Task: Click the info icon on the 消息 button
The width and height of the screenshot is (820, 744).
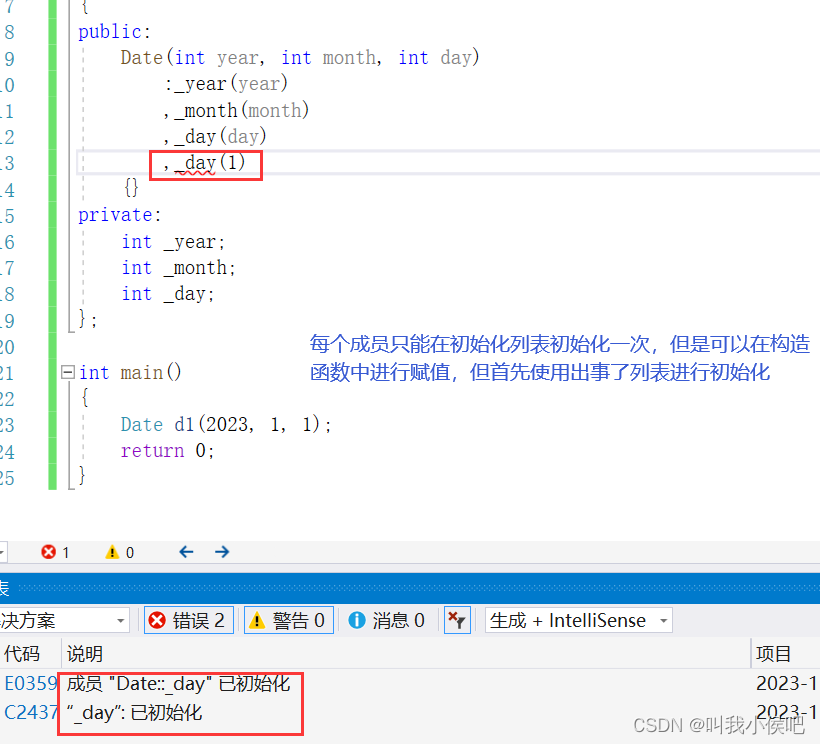Action: [358, 620]
